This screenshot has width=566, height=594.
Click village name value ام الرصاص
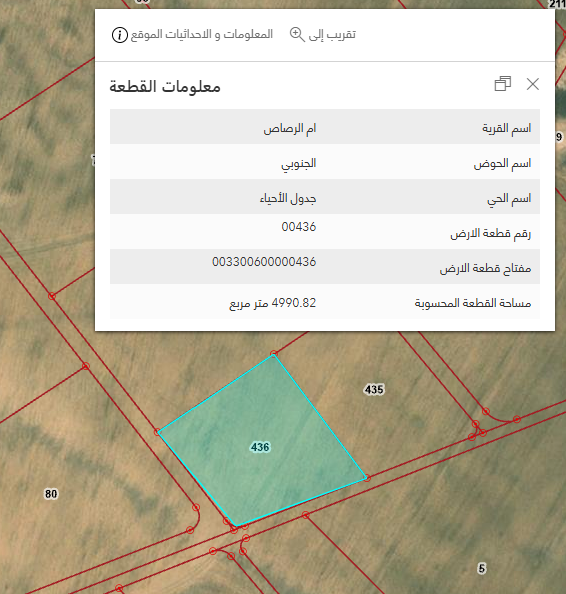pyautogui.click(x=290, y=128)
